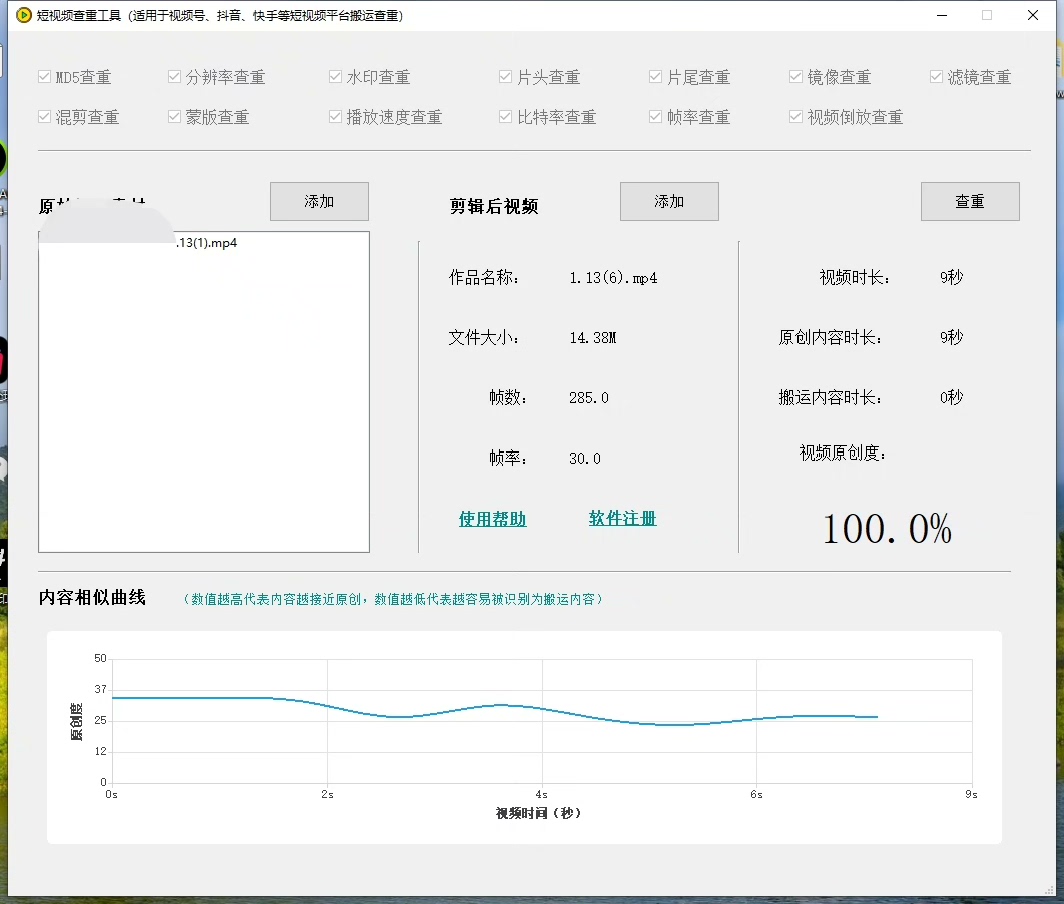Click the 视频原创度 label
This screenshot has width=1064, height=904.
(843, 453)
